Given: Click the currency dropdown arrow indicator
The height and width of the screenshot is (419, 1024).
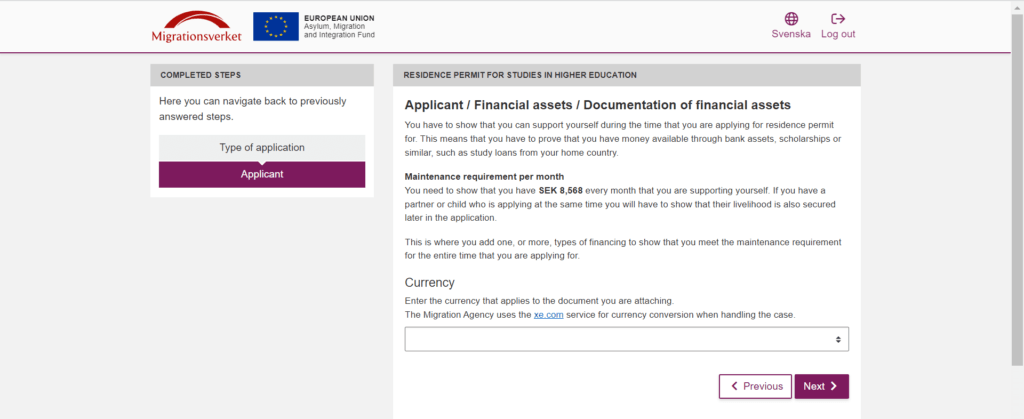Looking at the screenshot, I should click(x=838, y=339).
